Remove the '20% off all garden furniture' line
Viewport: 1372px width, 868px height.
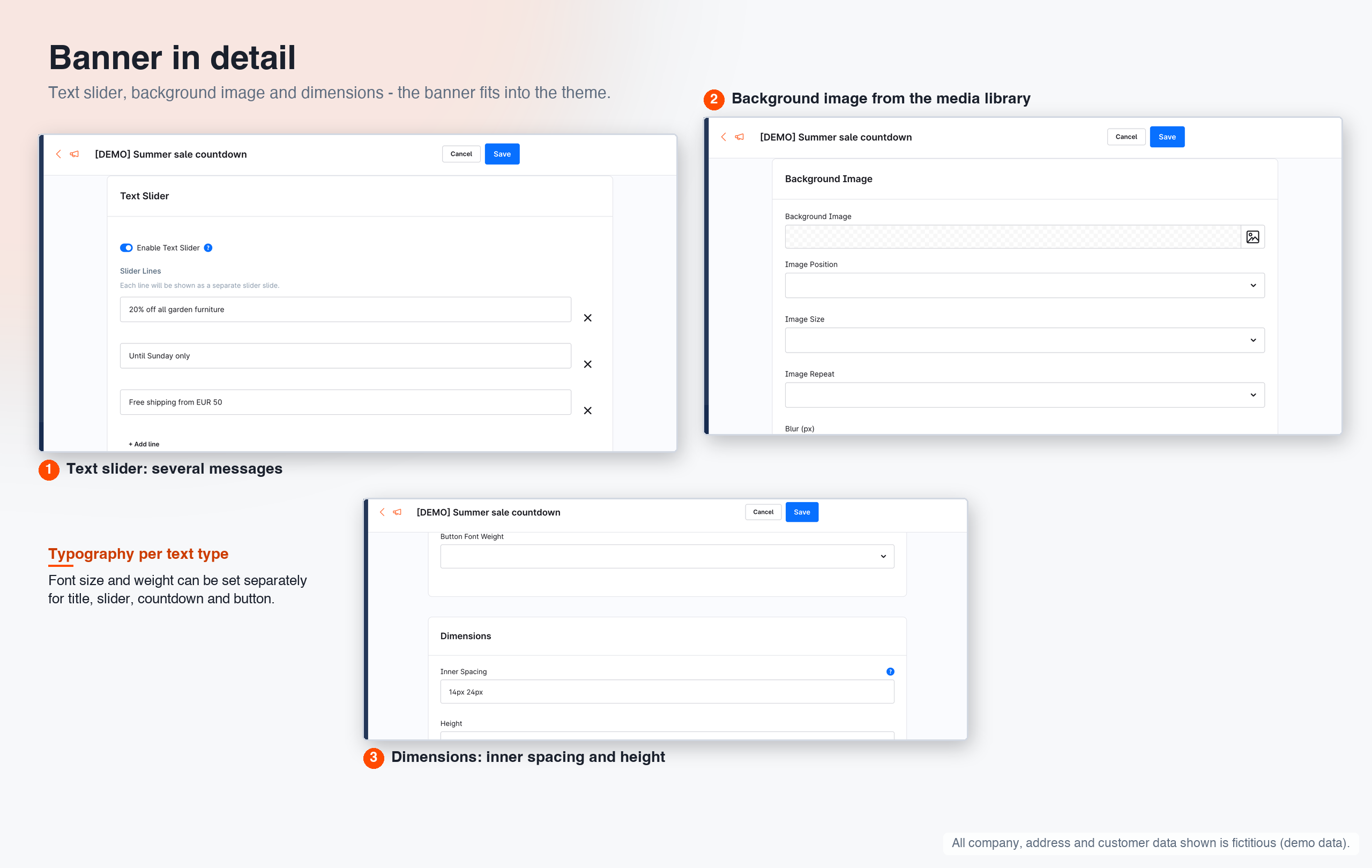pyautogui.click(x=587, y=318)
